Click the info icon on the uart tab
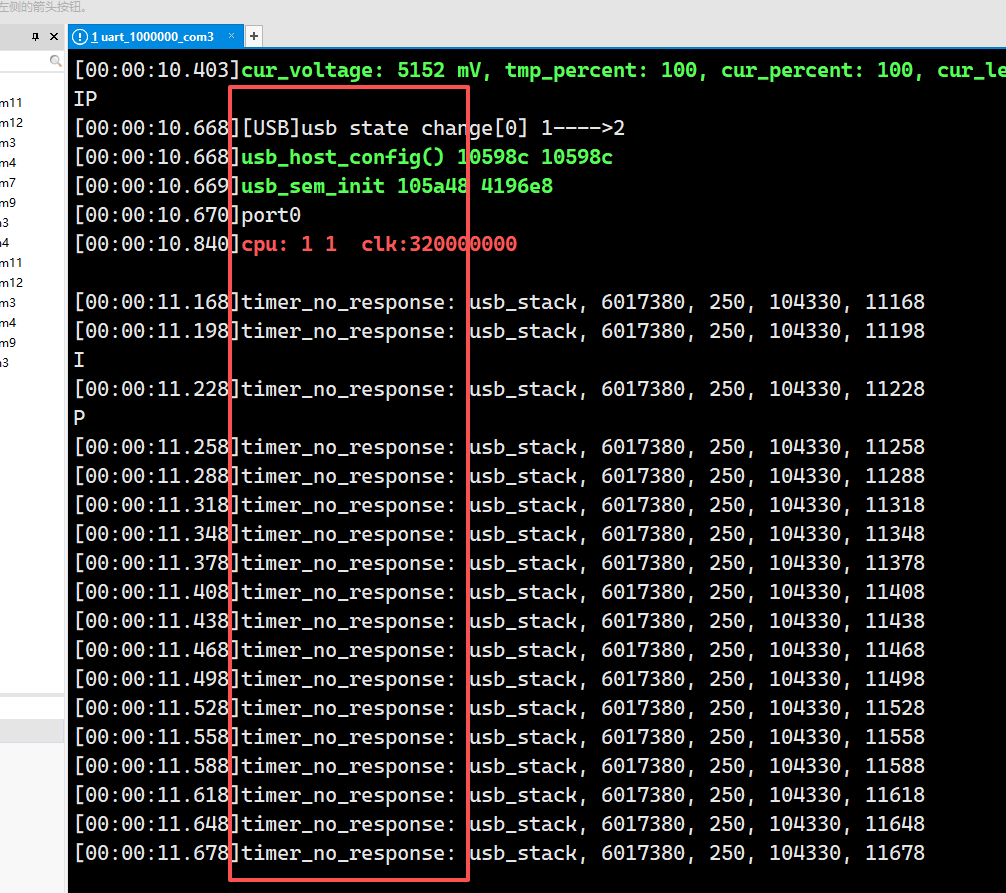This screenshot has width=1006, height=893. pyautogui.click(x=80, y=37)
